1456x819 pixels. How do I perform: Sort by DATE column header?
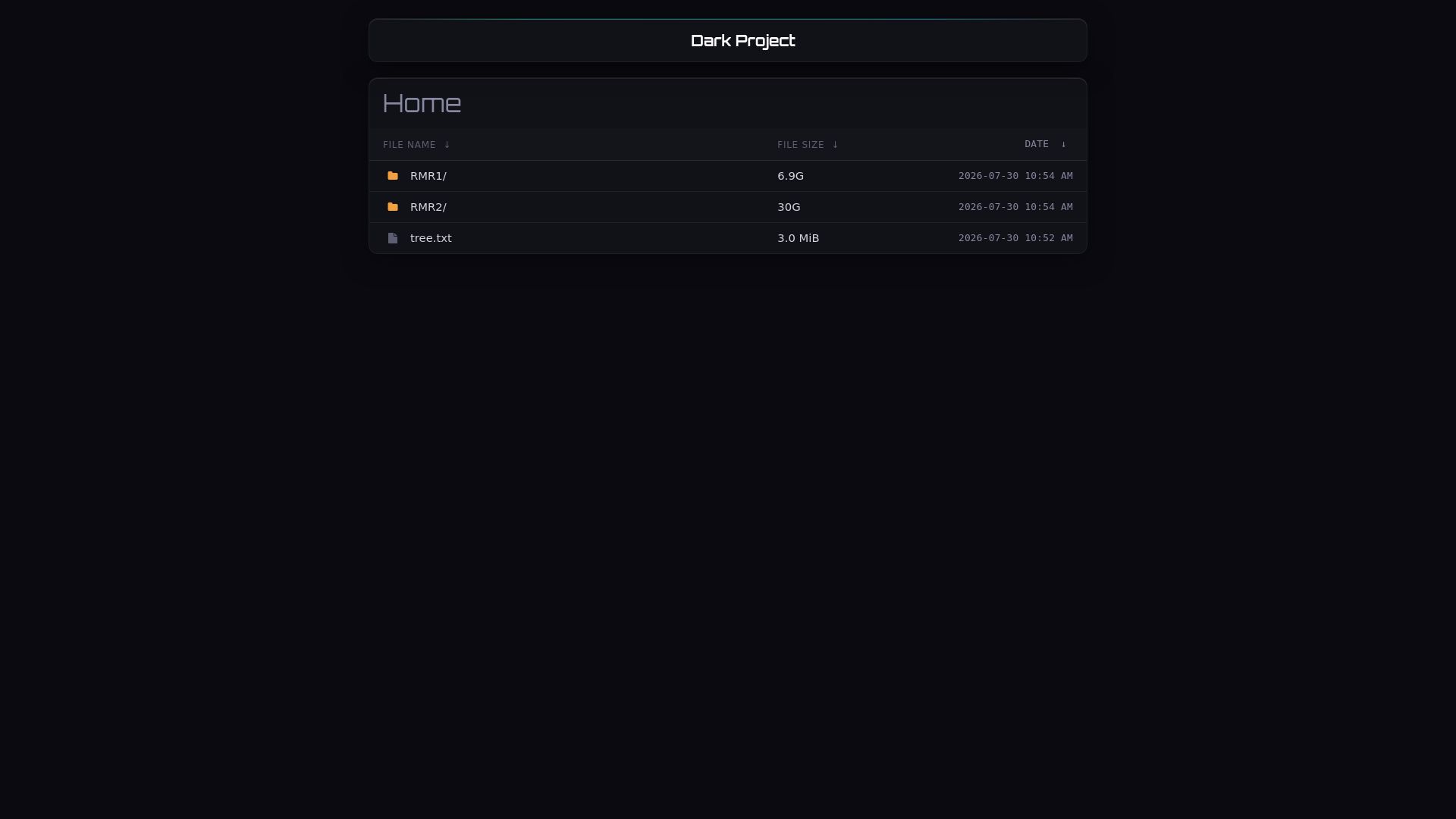1037,144
